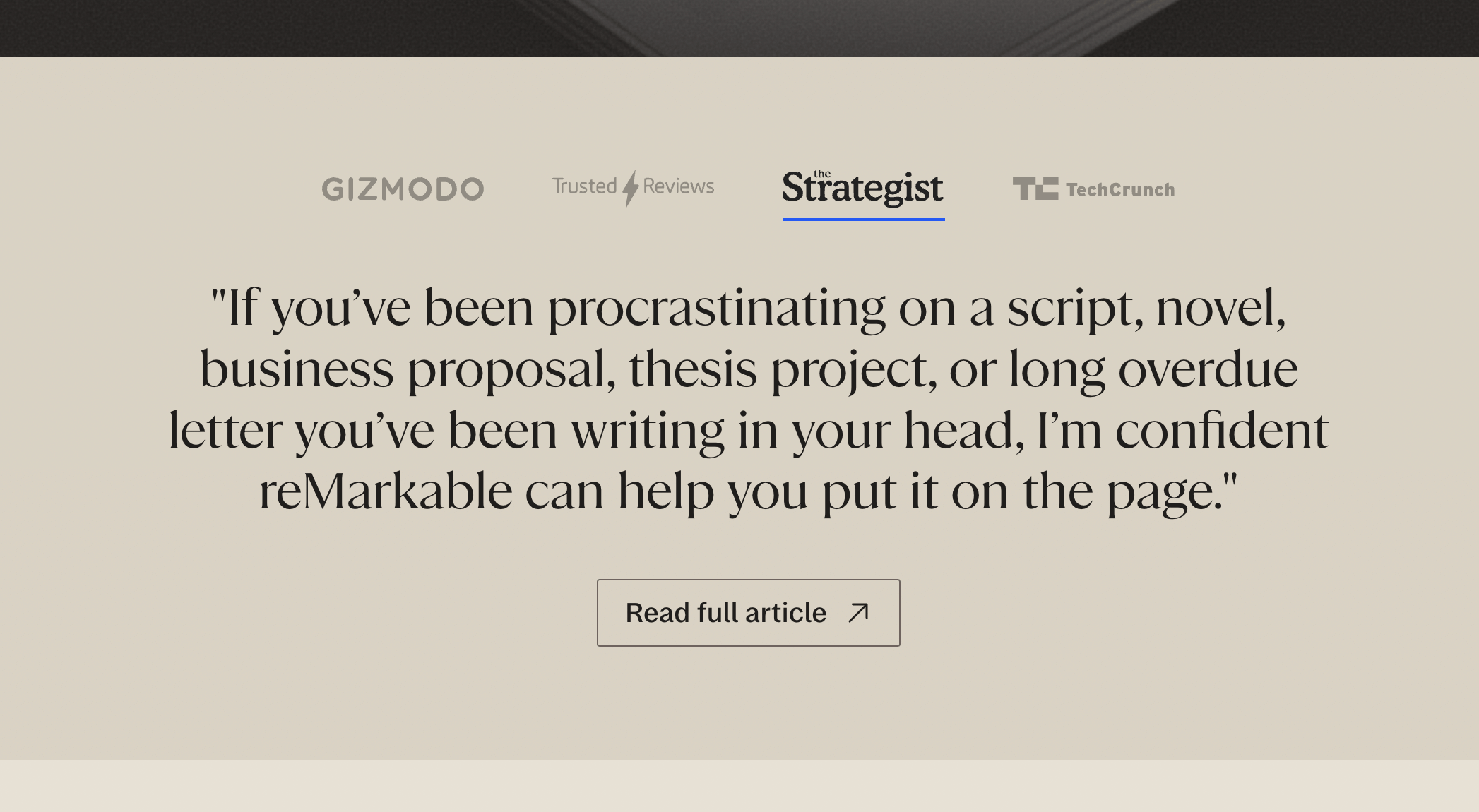
Task: Click the dark banner image at top
Action: (739, 28)
